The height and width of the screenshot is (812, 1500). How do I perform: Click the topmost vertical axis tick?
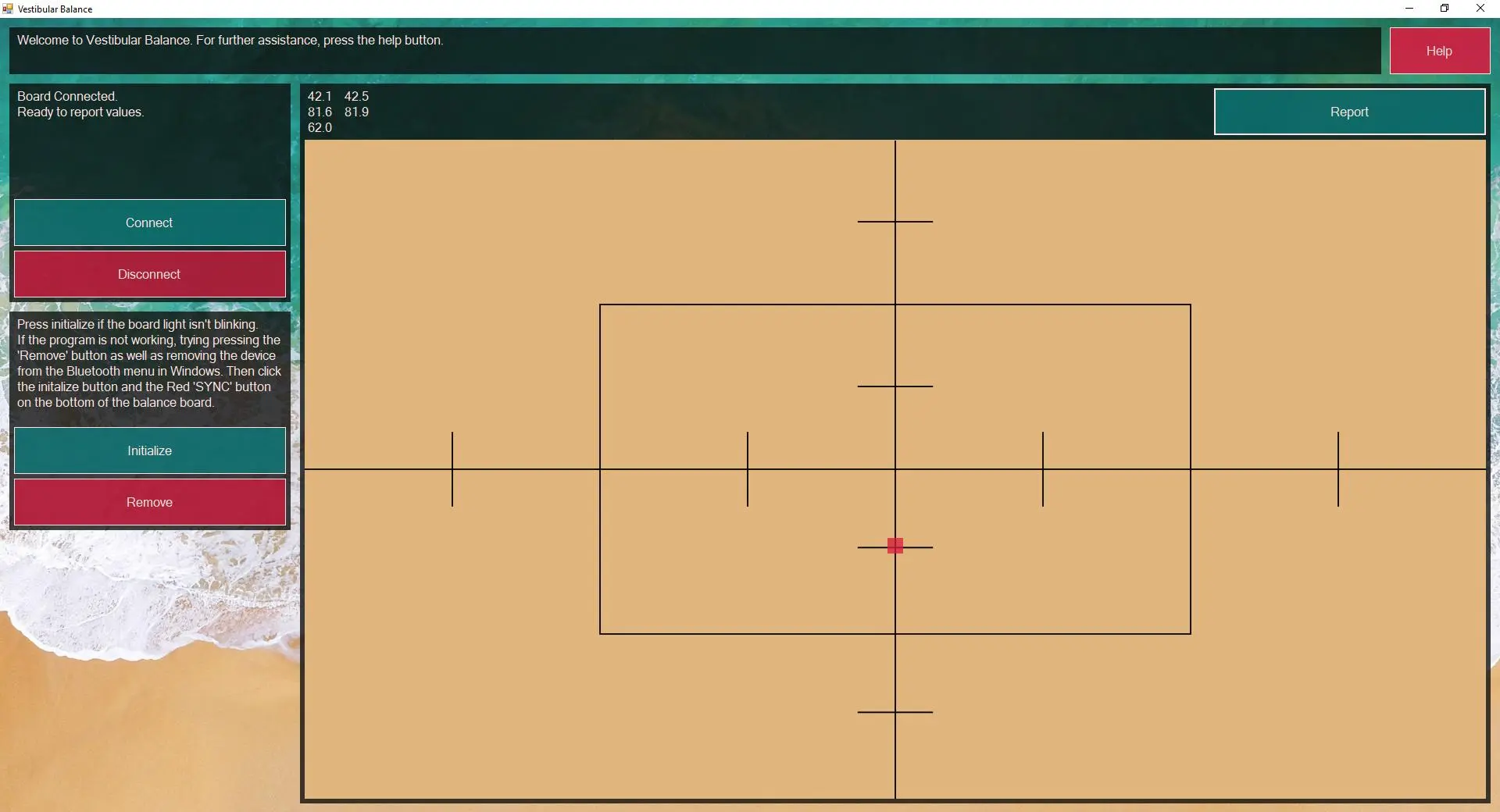pos(895,222)
